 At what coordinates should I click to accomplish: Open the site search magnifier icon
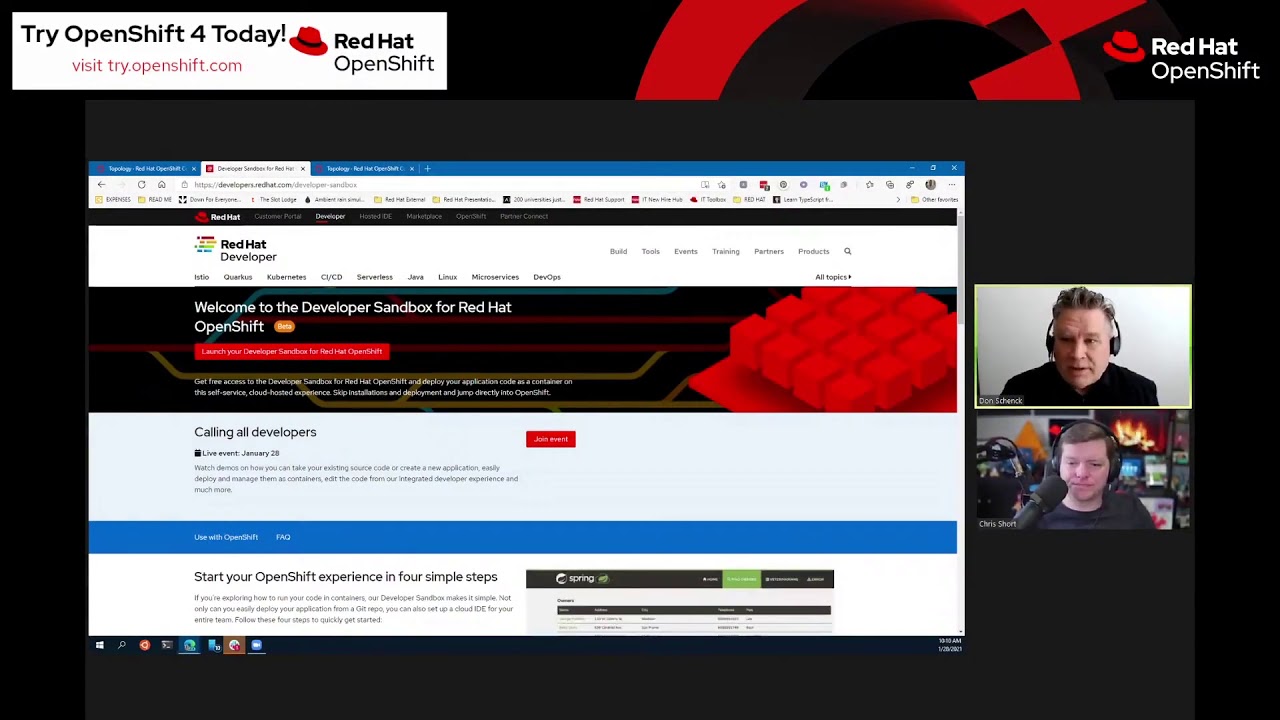[847, 251]
